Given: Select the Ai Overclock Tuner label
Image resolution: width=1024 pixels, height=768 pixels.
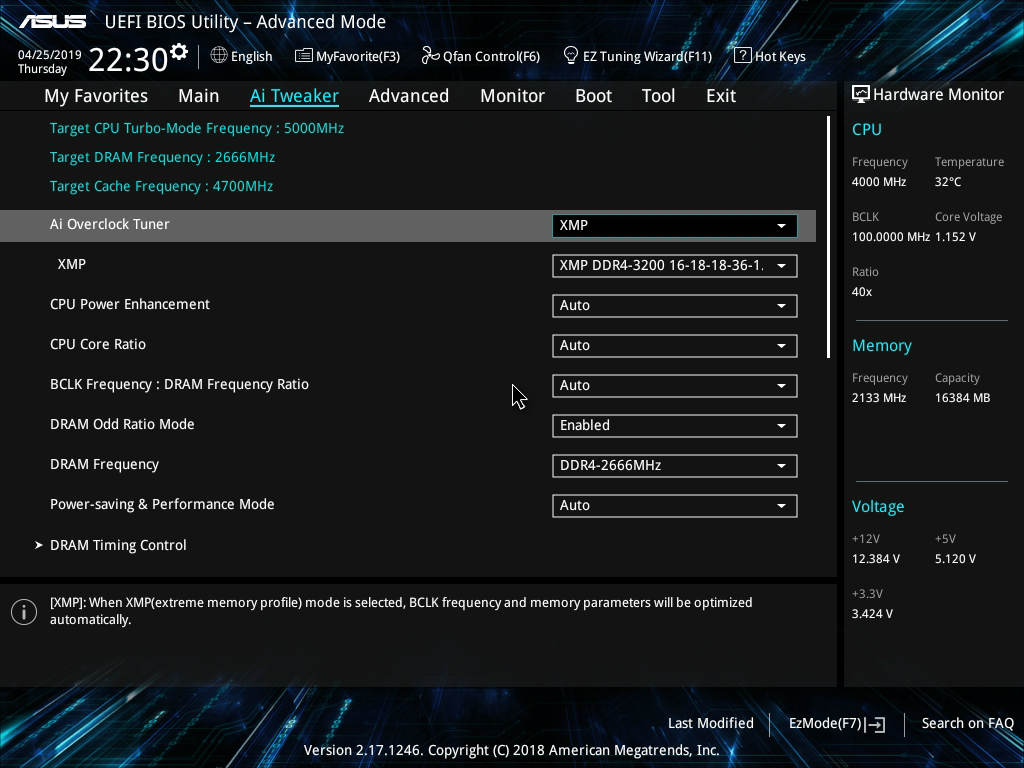Looking at the screenshot, I should coord(110,224).
